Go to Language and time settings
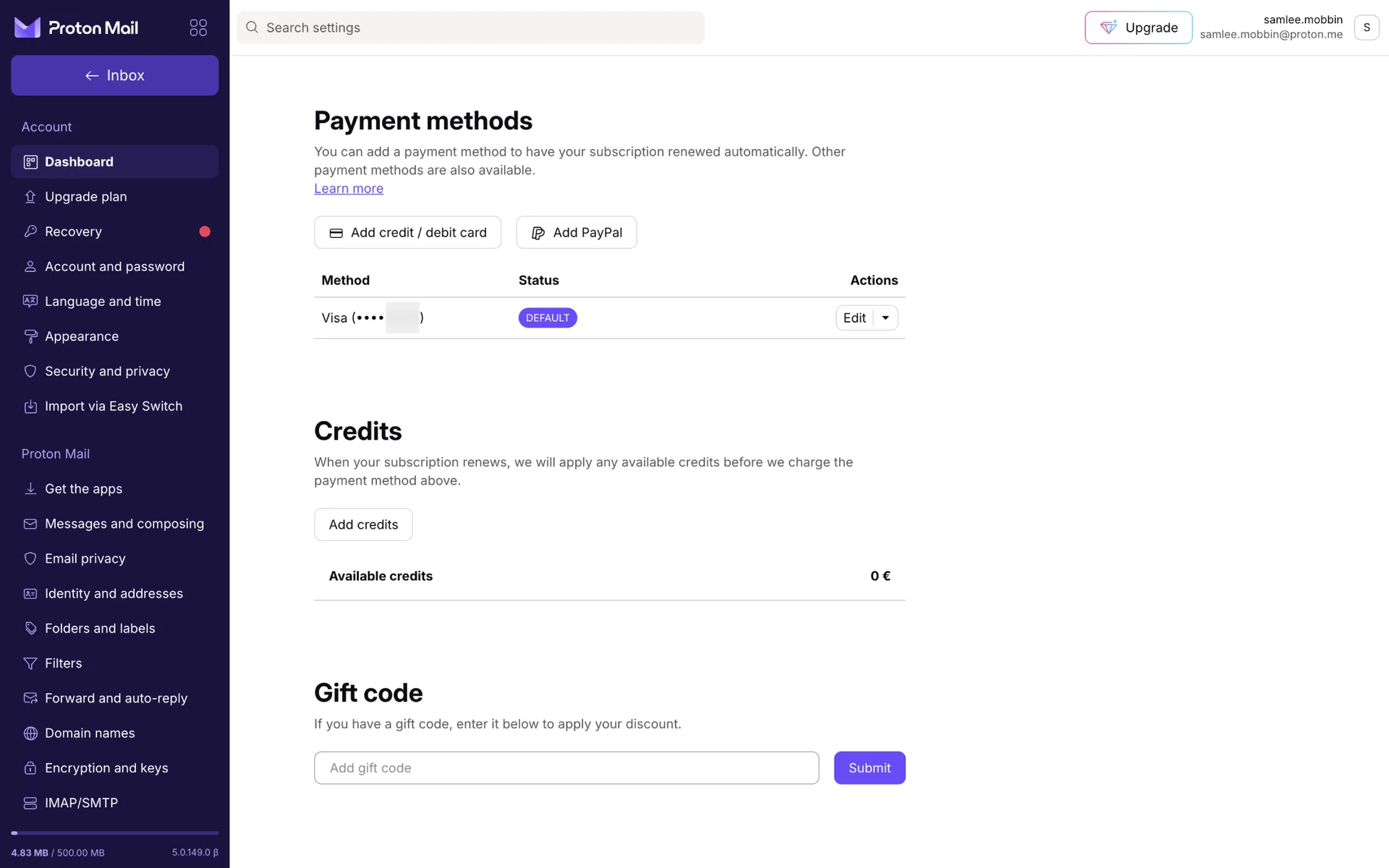 [x=103, y=302]
